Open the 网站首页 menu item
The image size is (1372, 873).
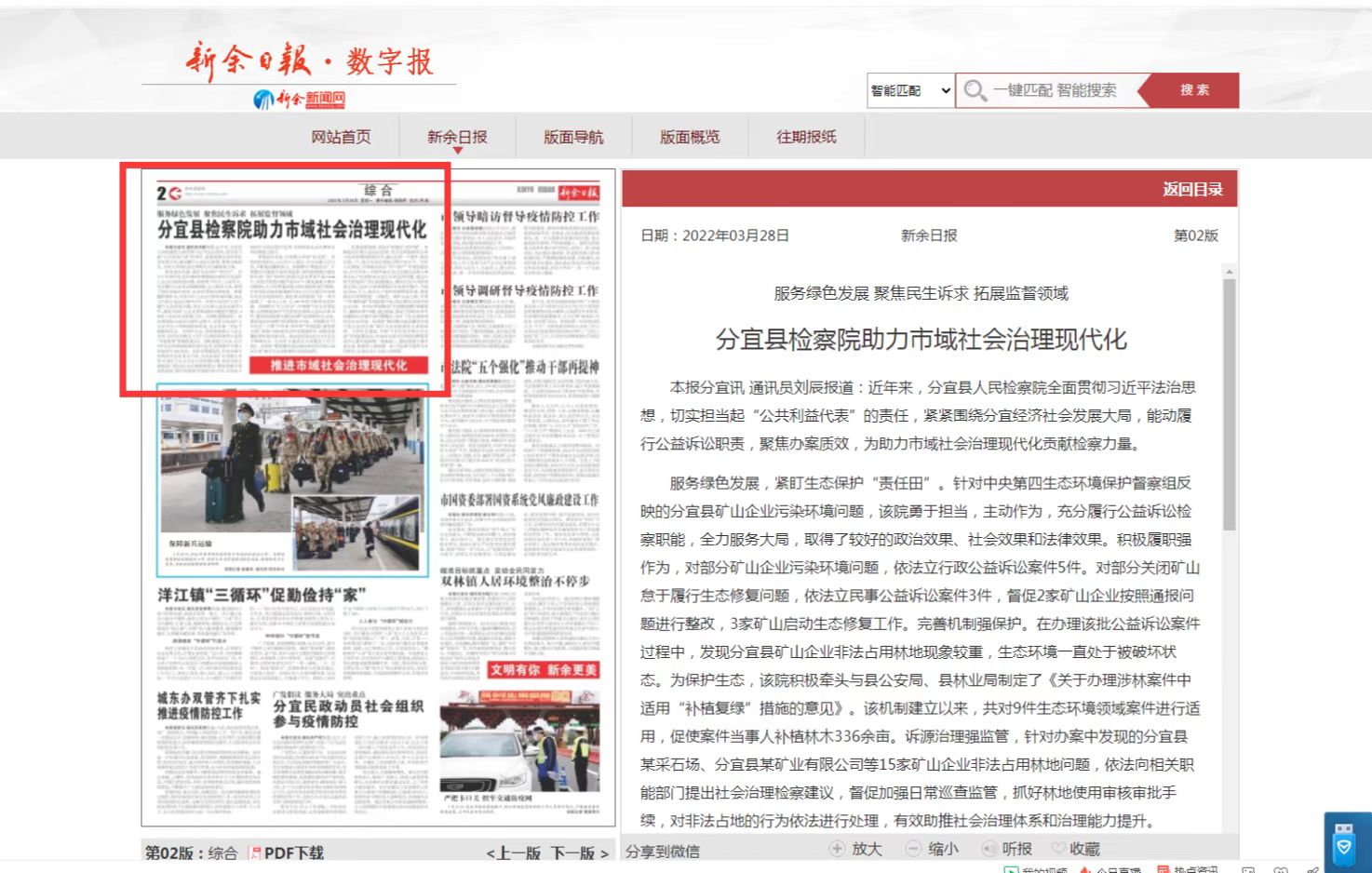(x=341, y=137)
